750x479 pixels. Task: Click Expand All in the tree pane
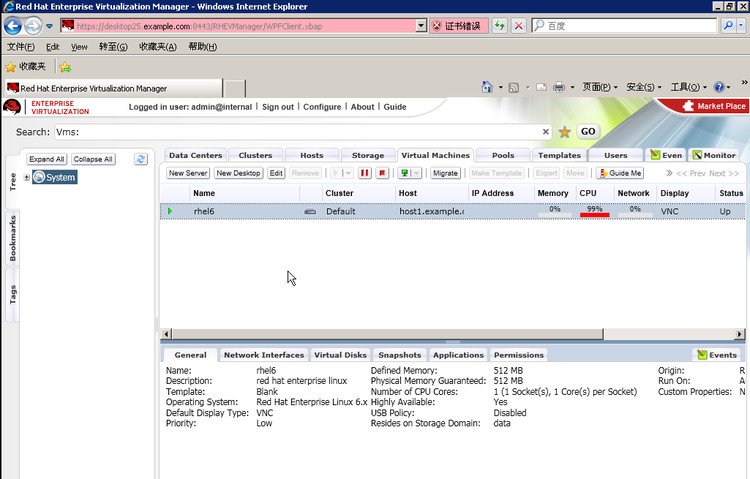pyautogui.click(x=46, y=159)
